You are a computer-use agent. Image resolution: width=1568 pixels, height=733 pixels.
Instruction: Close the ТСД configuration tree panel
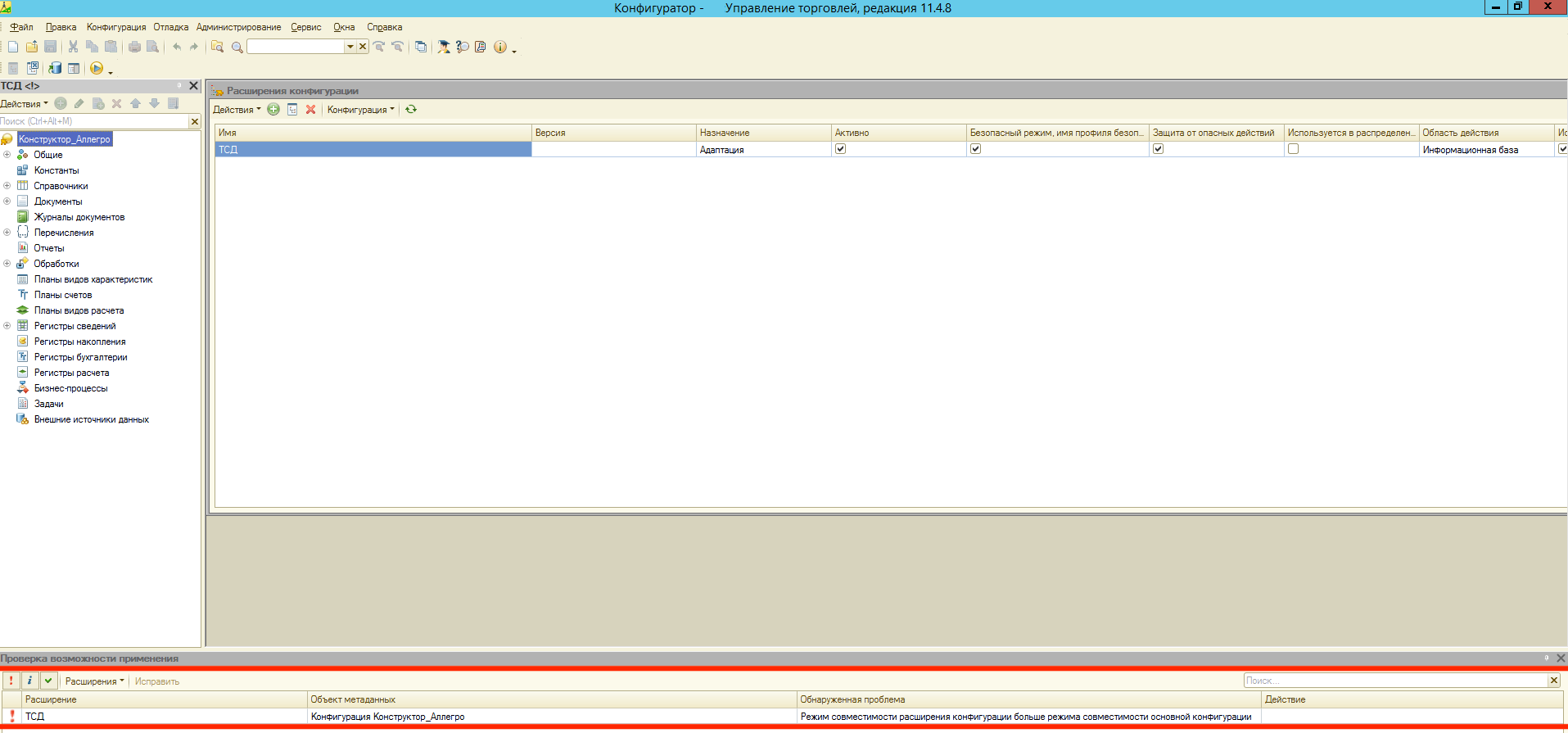point(194,85)
